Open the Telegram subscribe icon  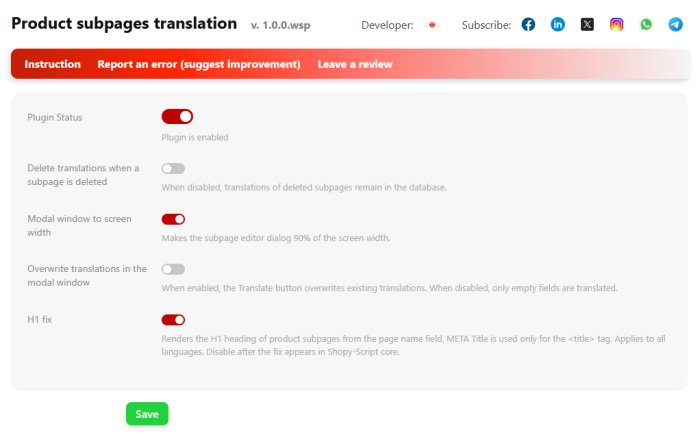pos(675,25)
